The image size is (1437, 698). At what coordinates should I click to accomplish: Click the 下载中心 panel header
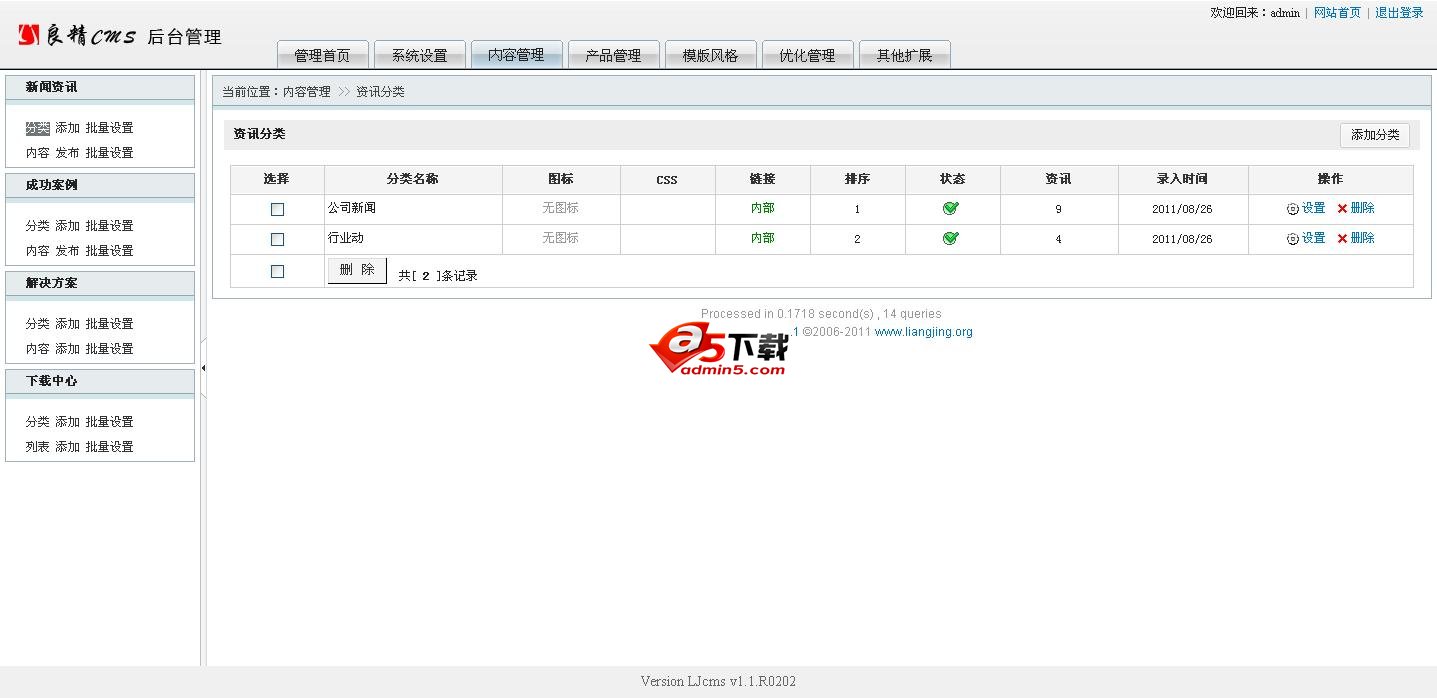(100, 381)
